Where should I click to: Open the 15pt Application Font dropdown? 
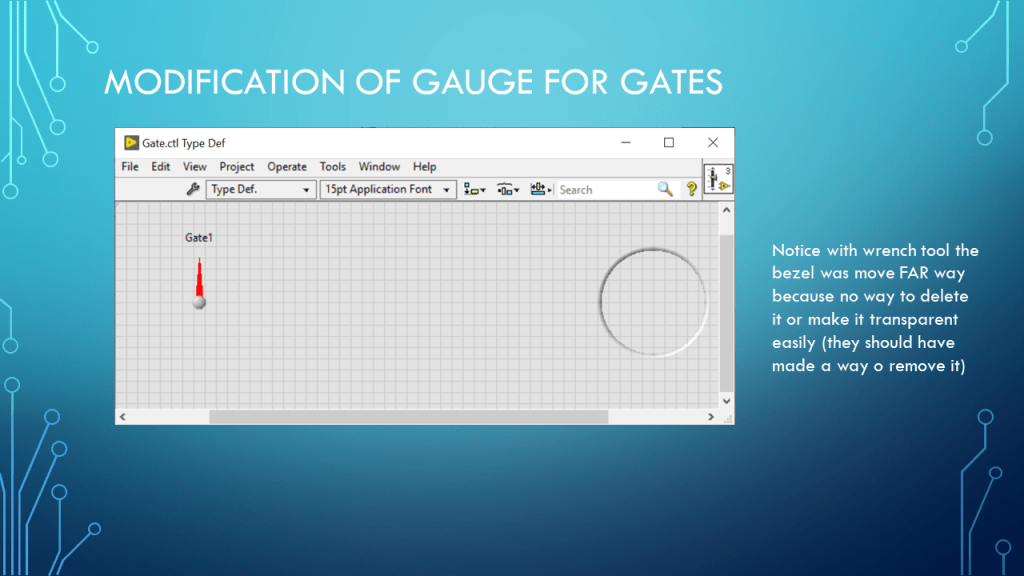click(x=388, y=189)
